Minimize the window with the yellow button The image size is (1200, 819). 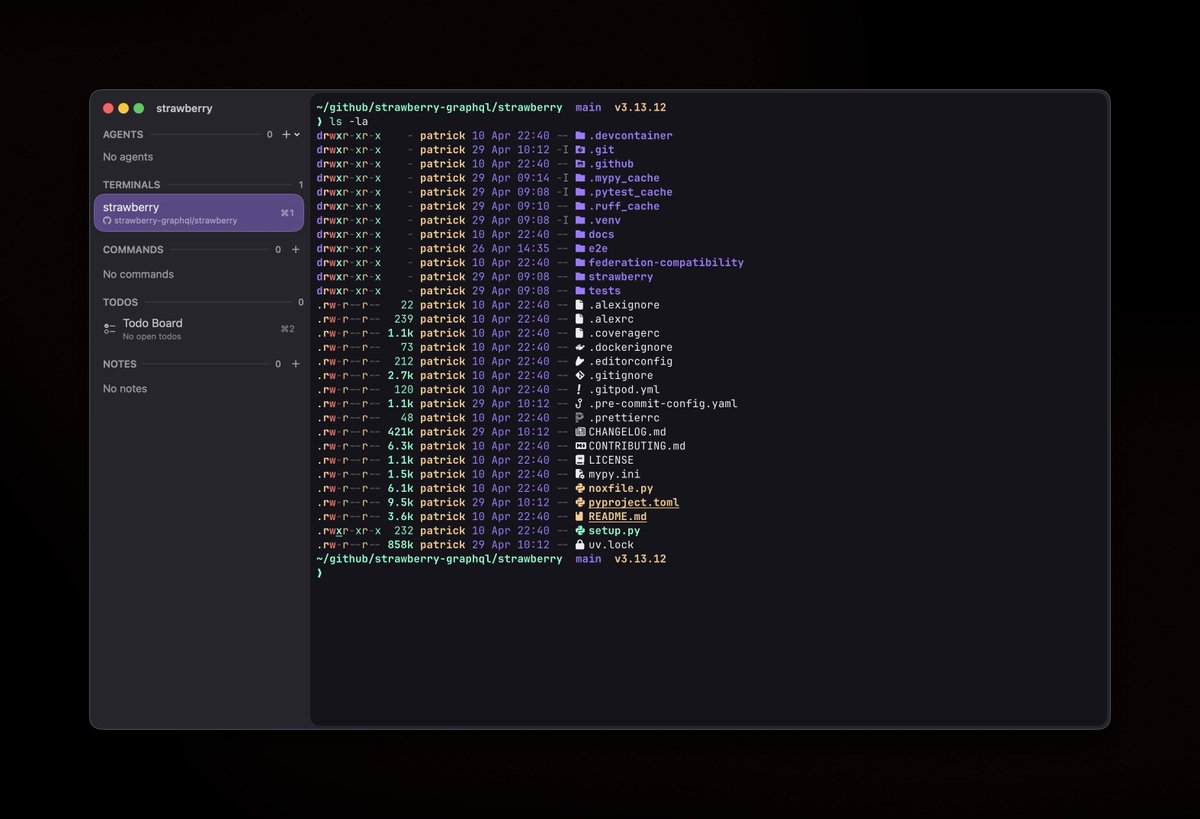coord(123,108)
